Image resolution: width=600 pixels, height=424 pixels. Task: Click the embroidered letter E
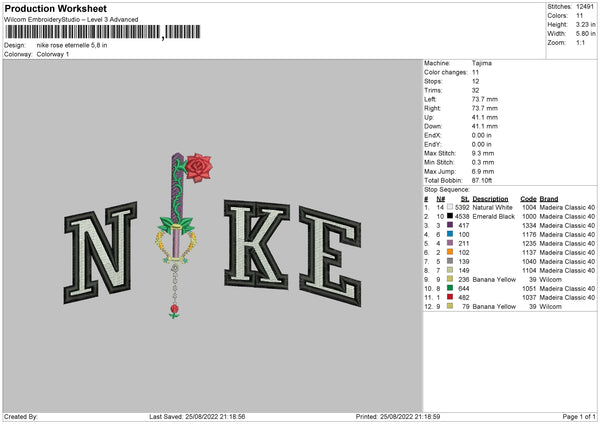[330, 256]
